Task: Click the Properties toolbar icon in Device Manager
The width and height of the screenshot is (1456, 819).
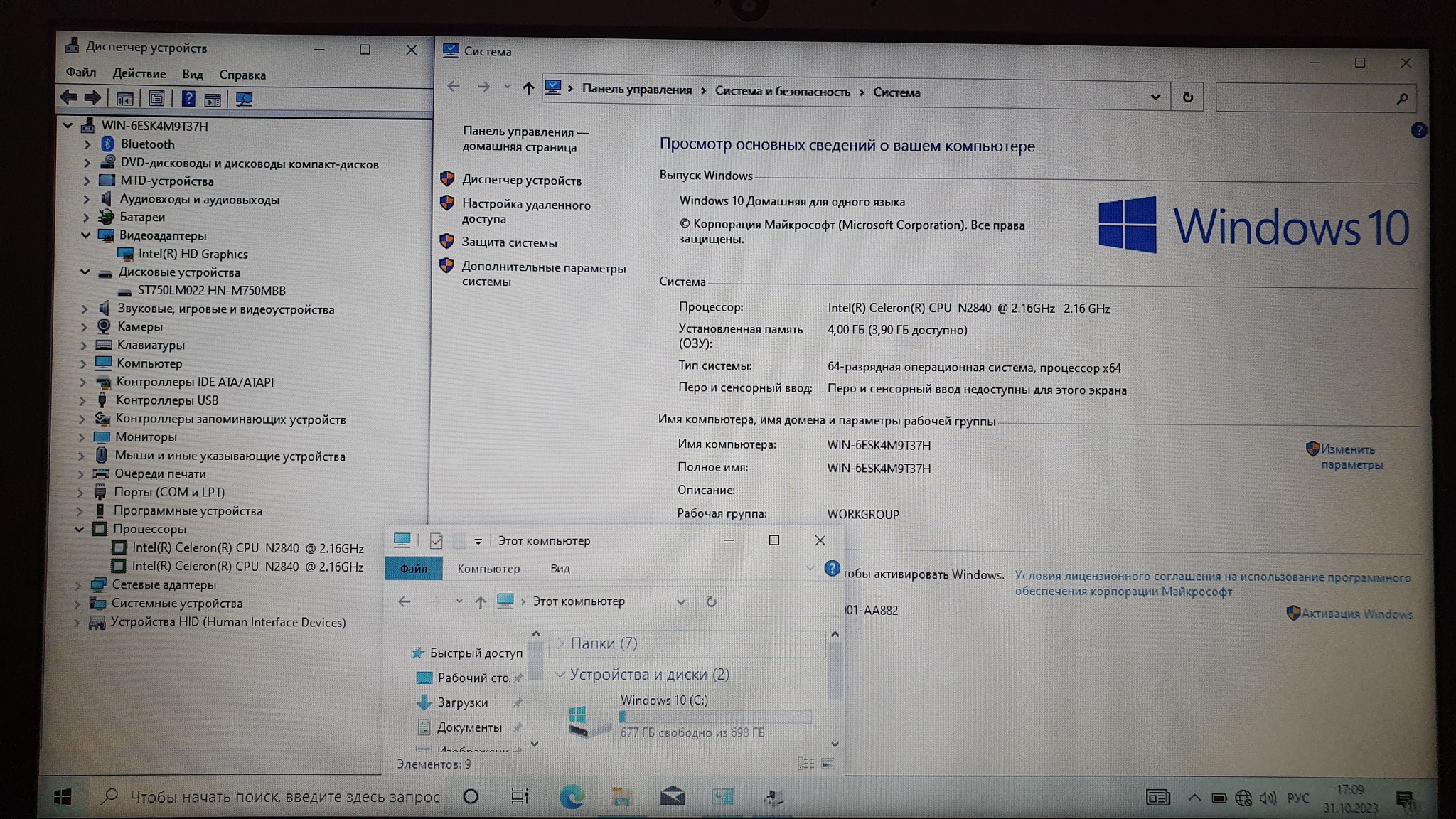Action: point(156,99)
